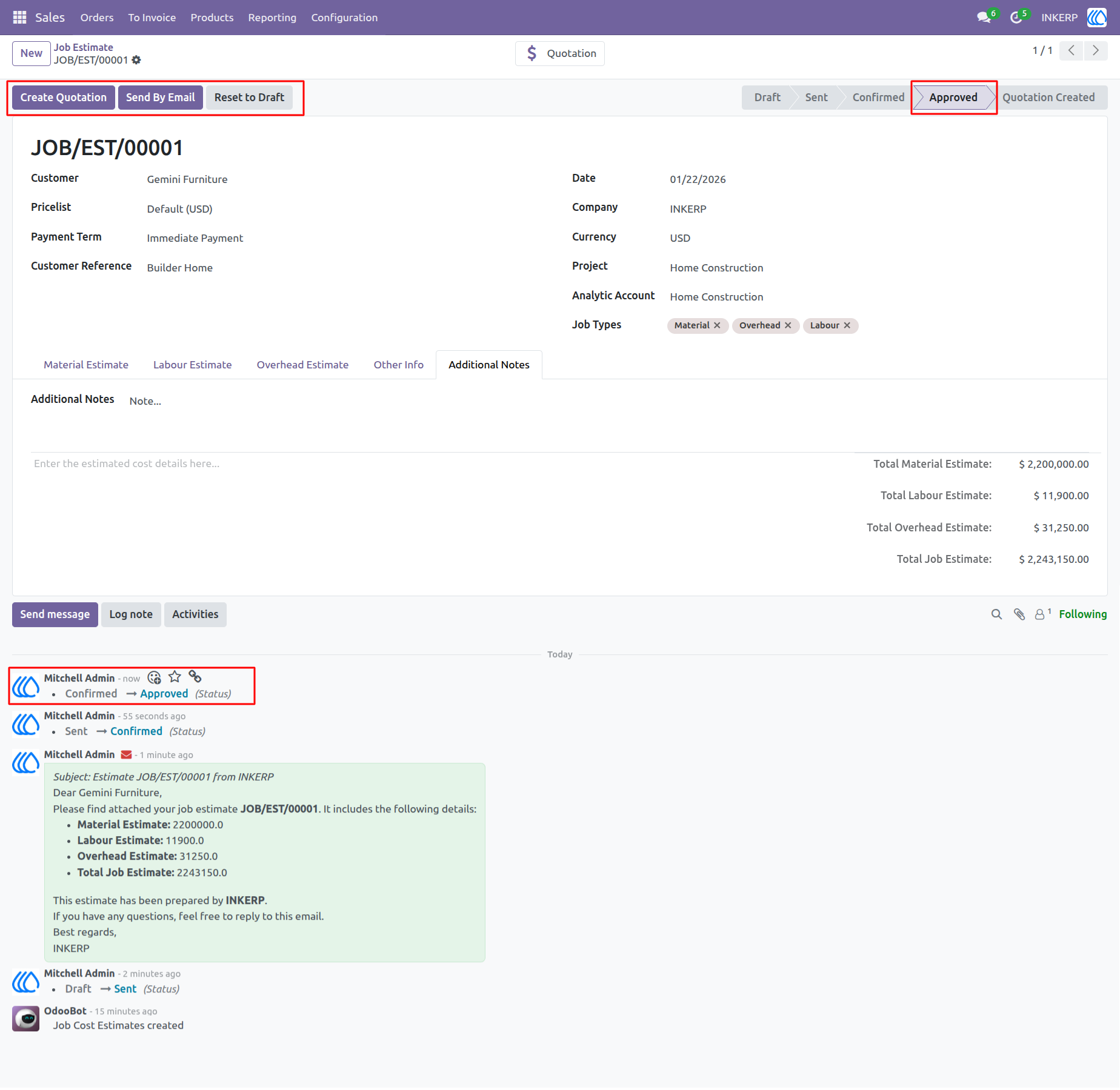The image size is (1120, 1090).
Task: Click the Sales app title
Action: tap(50, 18)
